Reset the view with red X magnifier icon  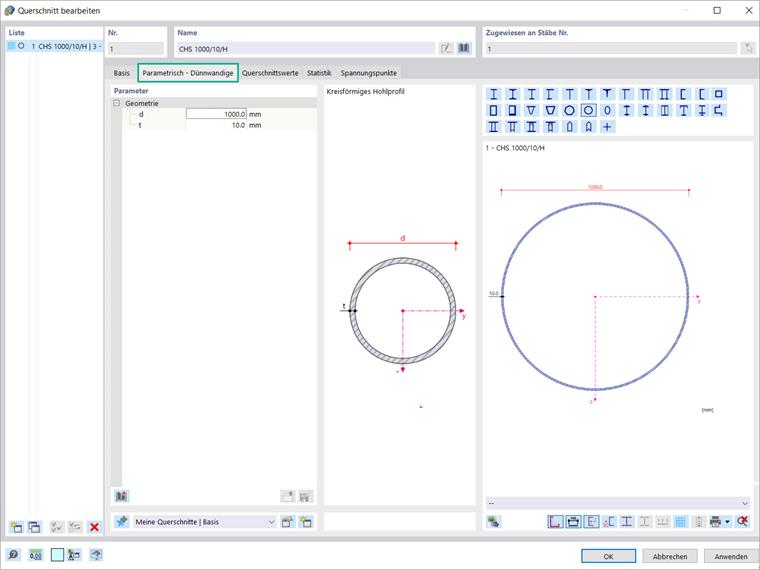(x=742, y=522)
